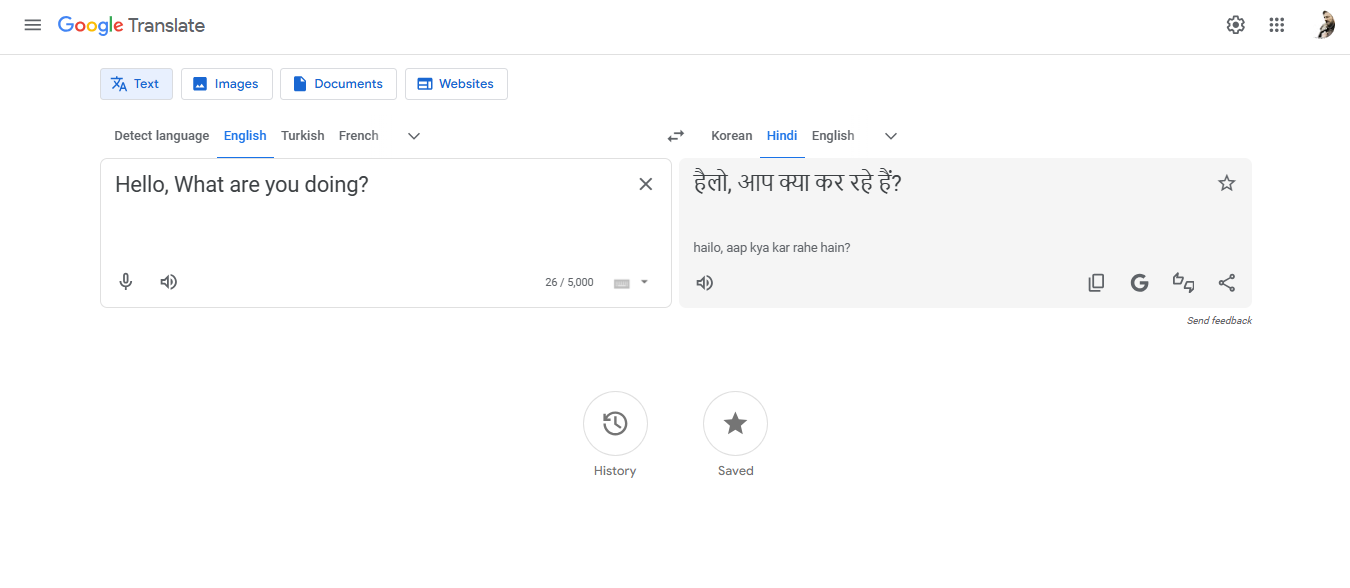Open the Google apps grid
Viewport: 1350px width, 588px height.
[1277, 25]
